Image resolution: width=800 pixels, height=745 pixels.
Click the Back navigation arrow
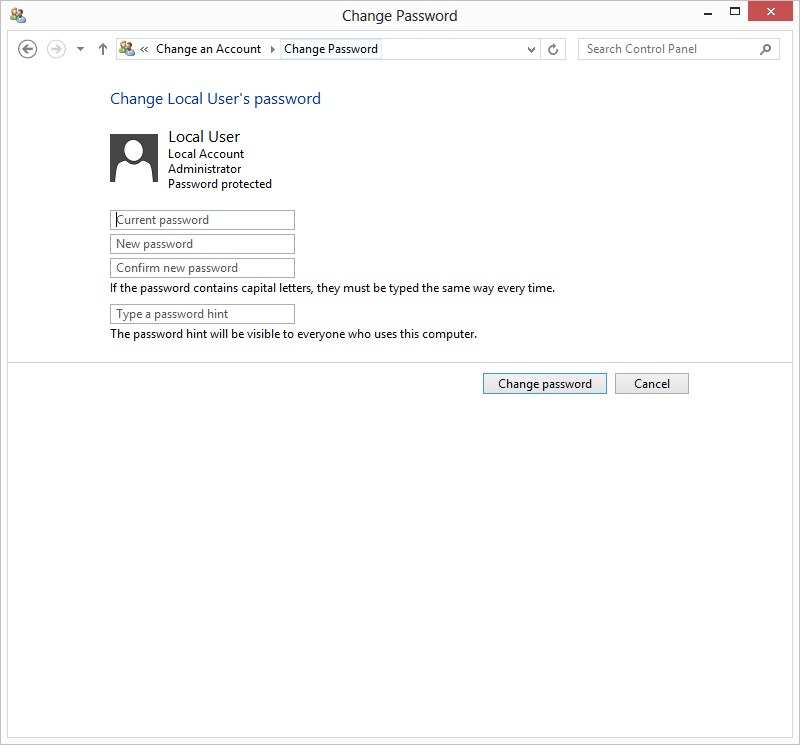click(28, 49)
